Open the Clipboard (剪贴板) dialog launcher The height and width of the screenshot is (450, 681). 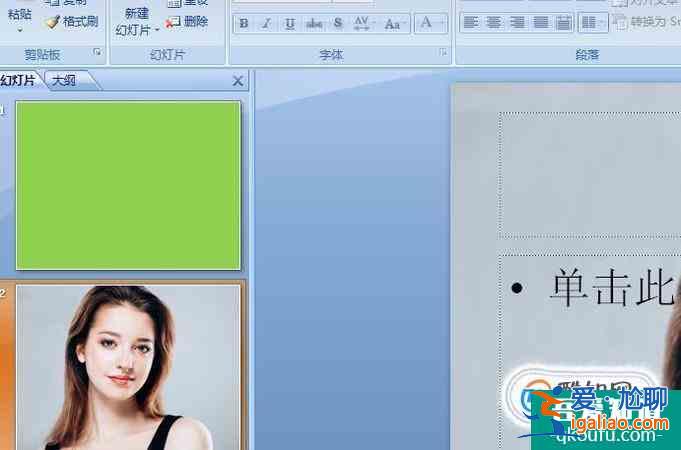pos(97,52)
